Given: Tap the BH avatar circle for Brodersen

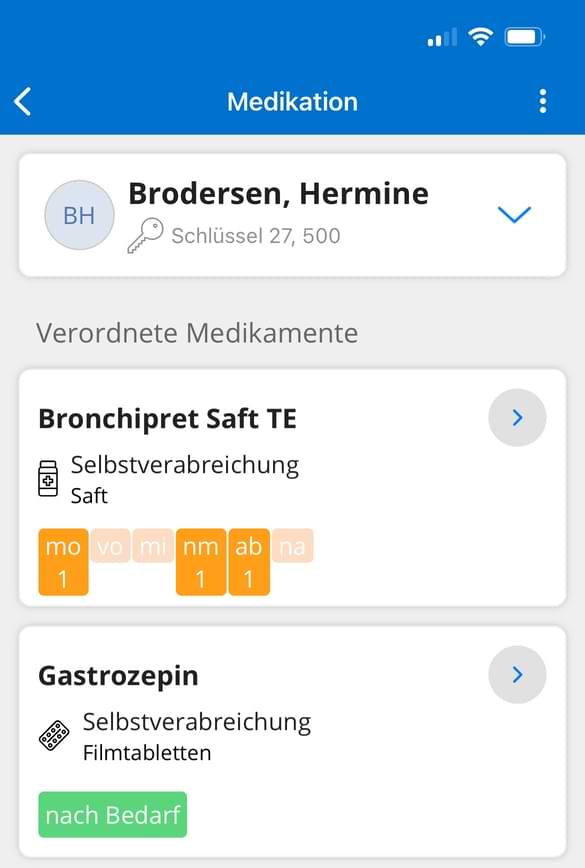Looking at the screenshot, I should coord(79,214).
